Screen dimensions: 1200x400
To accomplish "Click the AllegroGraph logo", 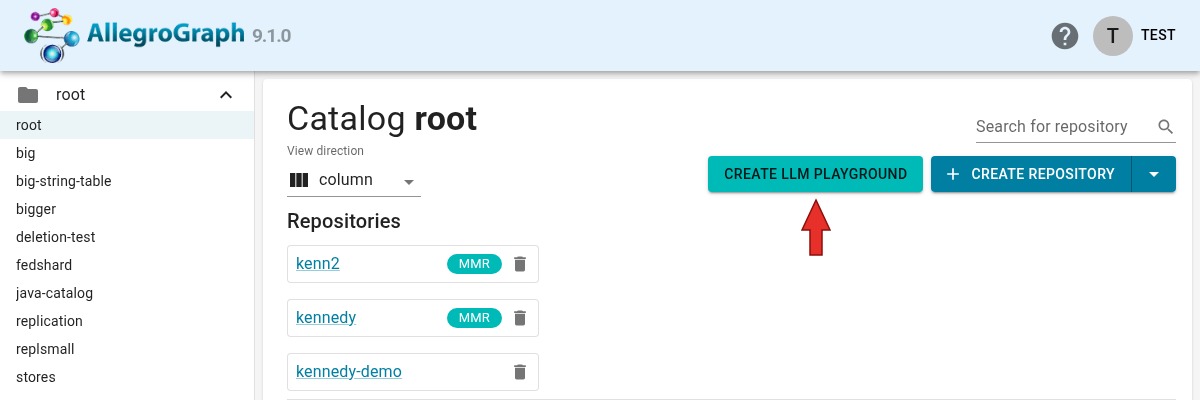I will coord(135,34).
